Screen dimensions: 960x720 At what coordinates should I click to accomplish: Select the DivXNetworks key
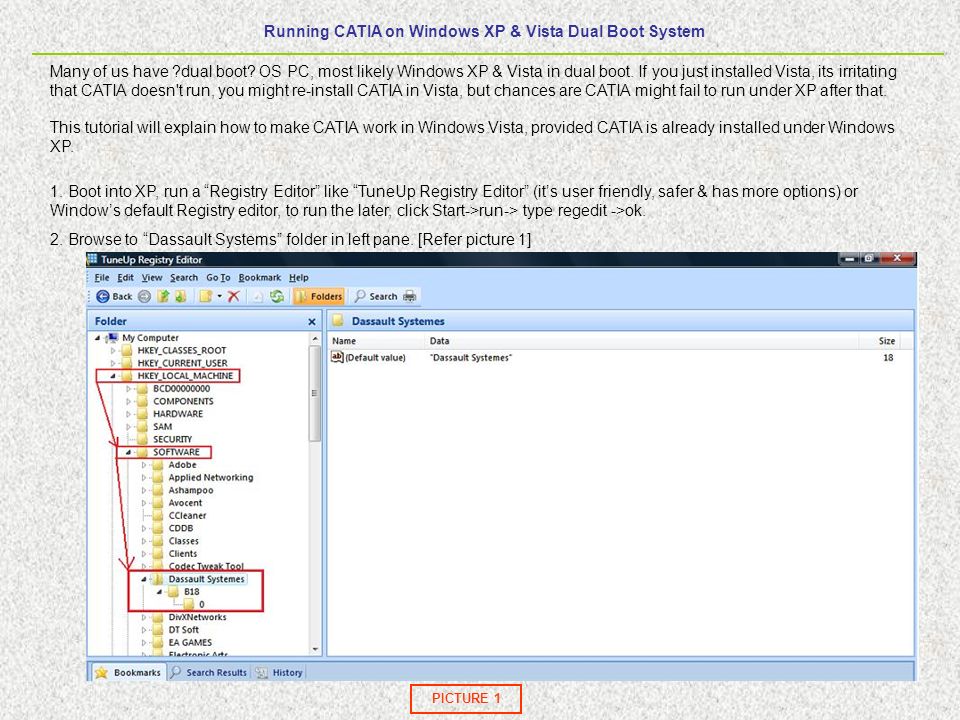(197, 618)
